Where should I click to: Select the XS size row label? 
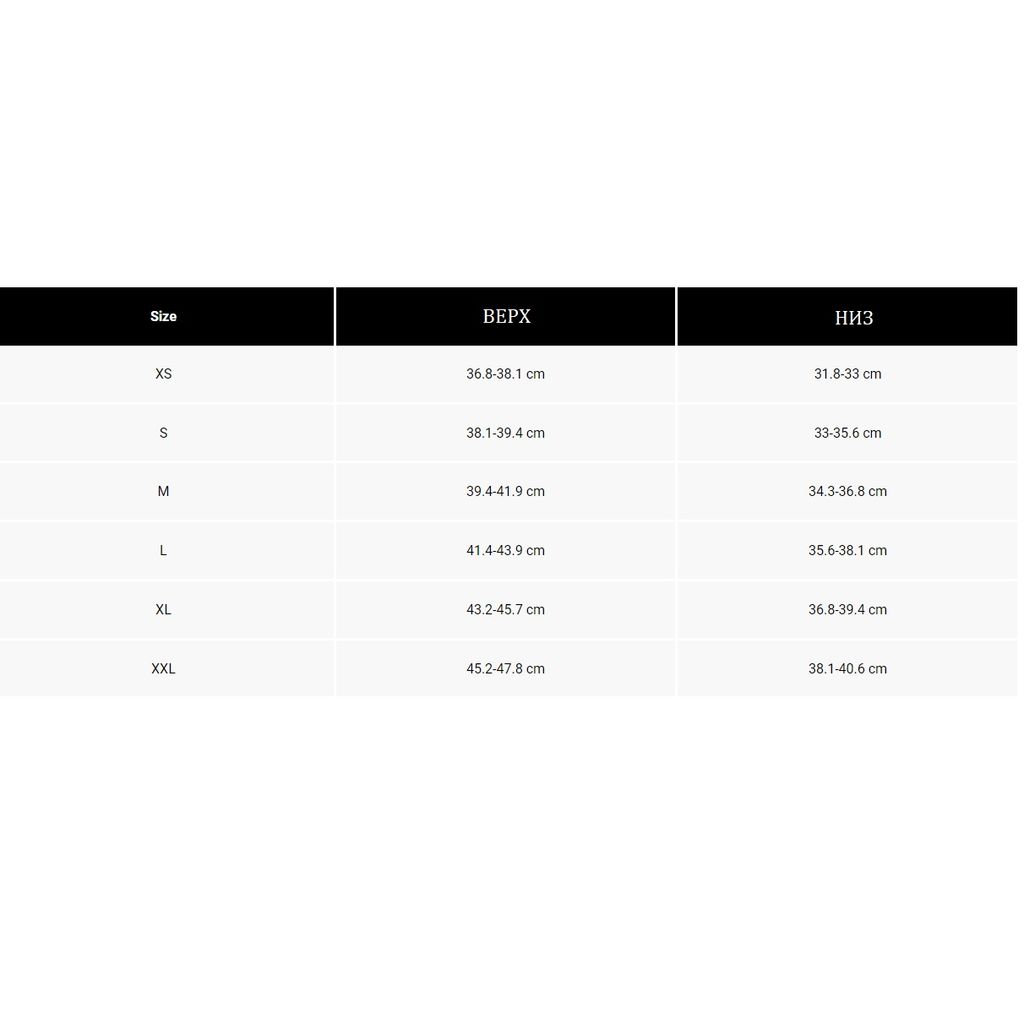click(x=163, y=374)
